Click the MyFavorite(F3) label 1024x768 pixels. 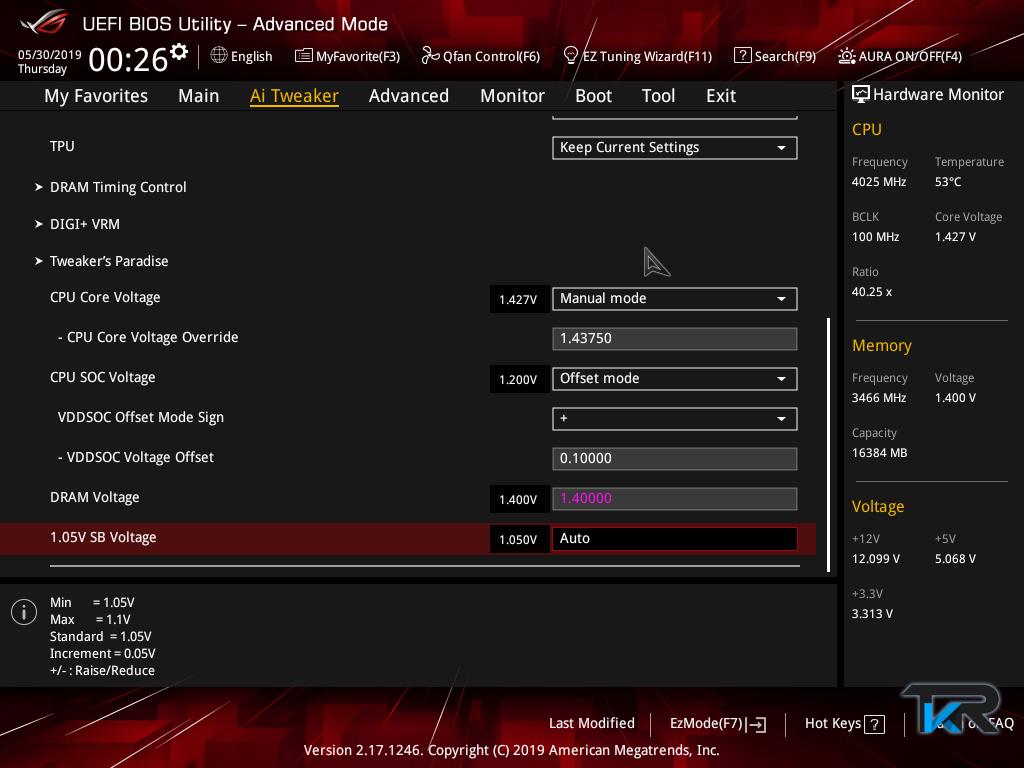click(x=358, y=56)
